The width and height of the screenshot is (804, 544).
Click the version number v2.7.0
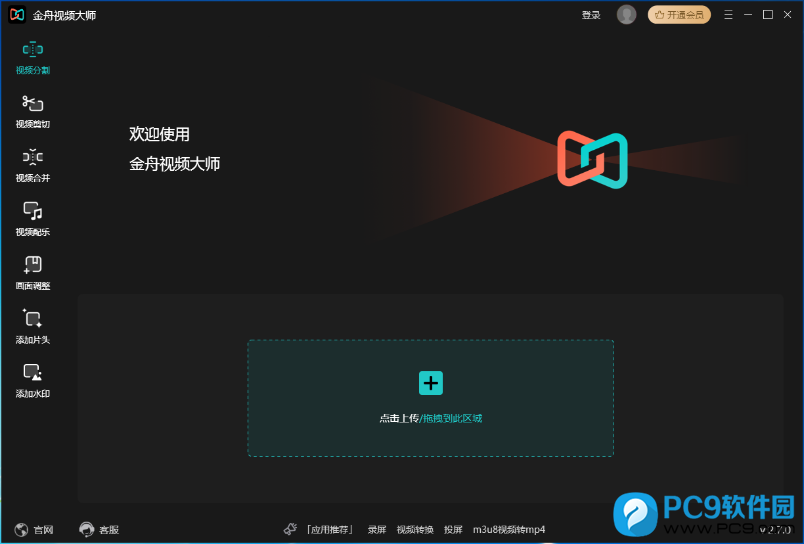click(x=775, y=530)
